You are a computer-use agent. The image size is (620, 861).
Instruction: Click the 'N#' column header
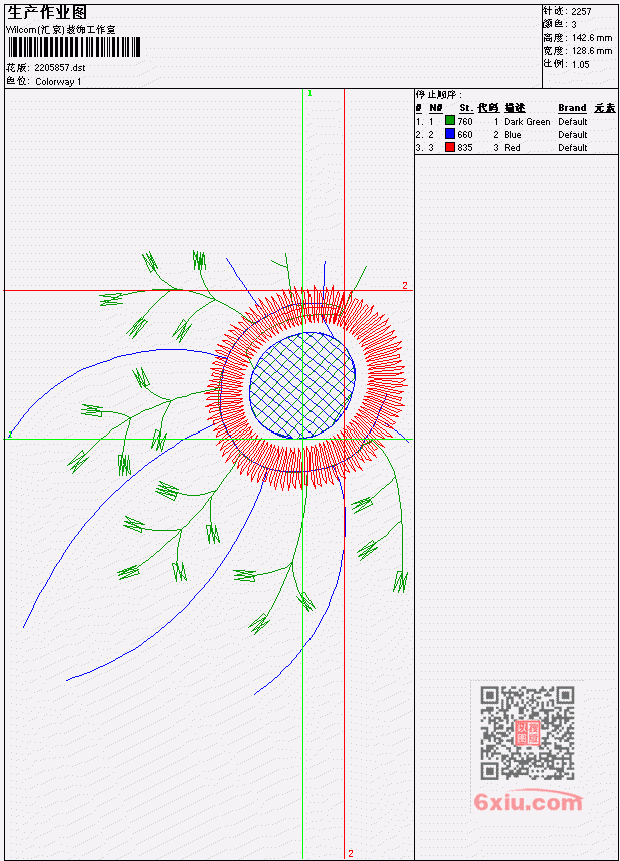(435, 108)
